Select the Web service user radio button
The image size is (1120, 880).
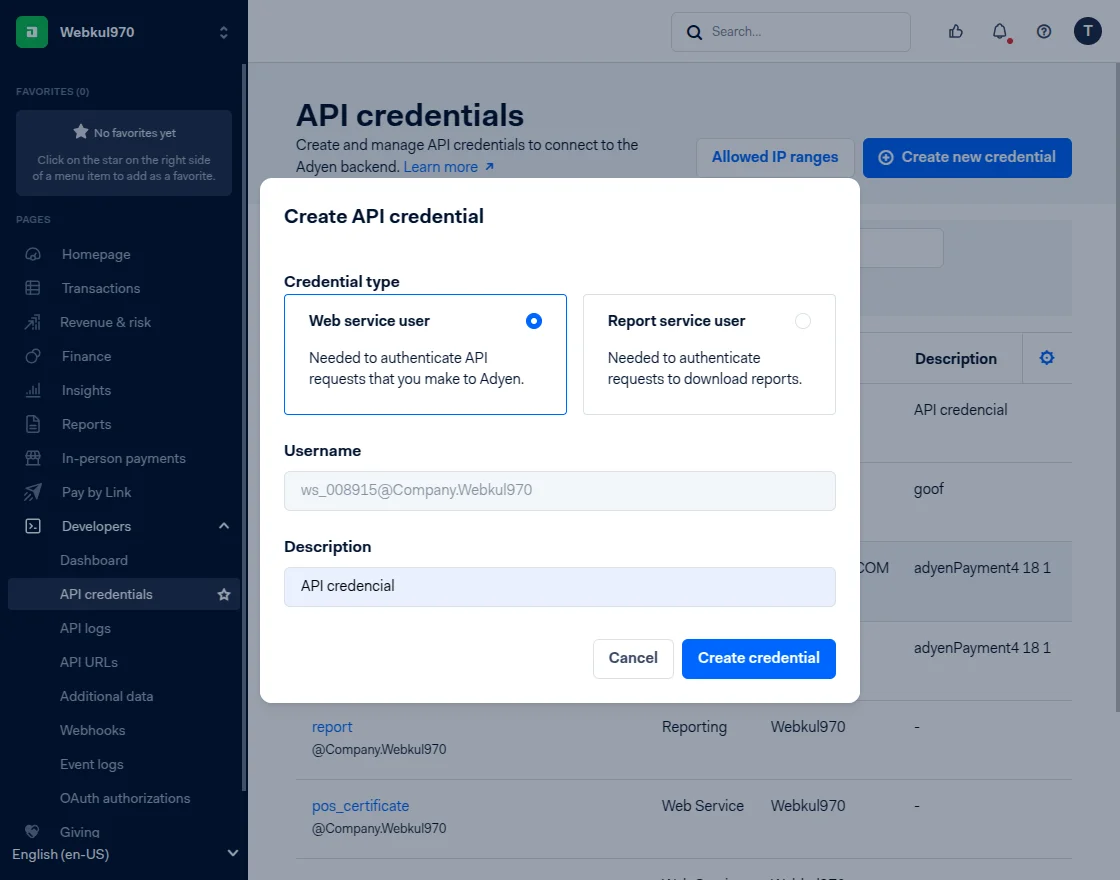[533, 320]
